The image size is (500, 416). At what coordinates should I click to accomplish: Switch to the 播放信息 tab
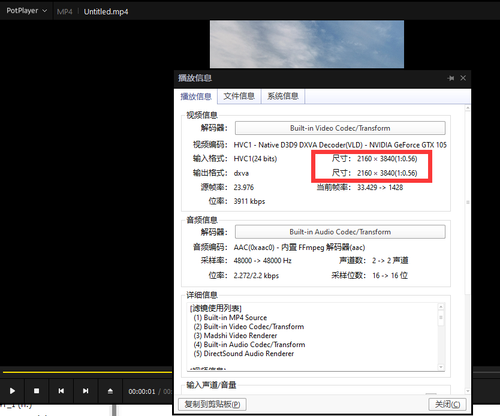pos(196,97)
